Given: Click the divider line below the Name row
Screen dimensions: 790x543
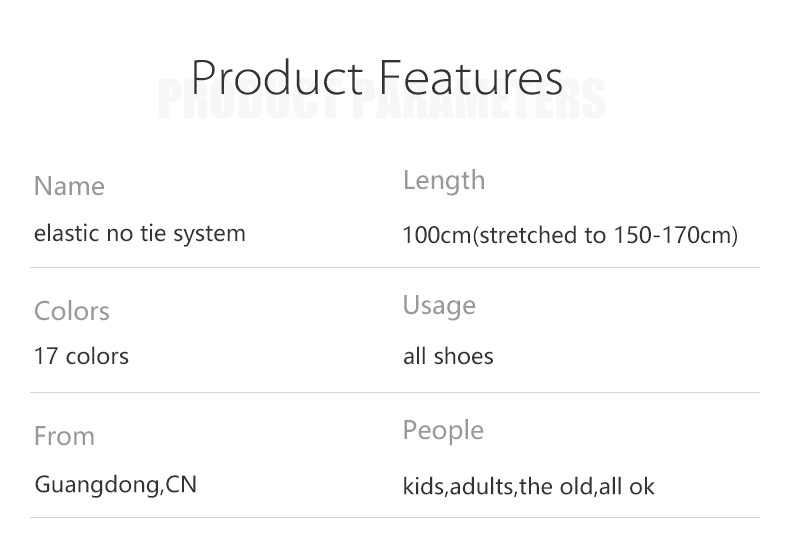Looking at the screenshot, I should tap(394, 268).
